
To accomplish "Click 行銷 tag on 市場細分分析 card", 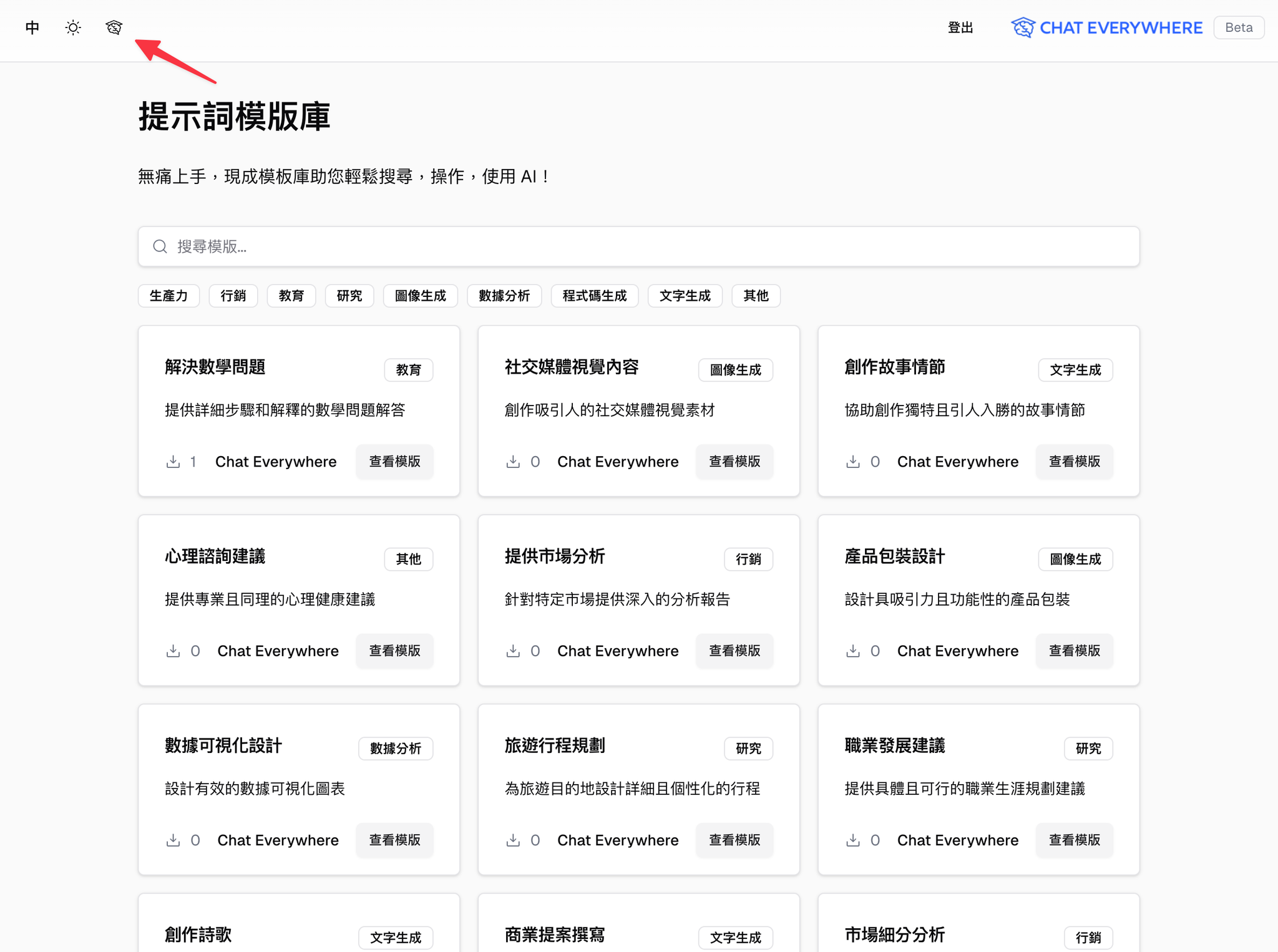I will point(1088,938).
